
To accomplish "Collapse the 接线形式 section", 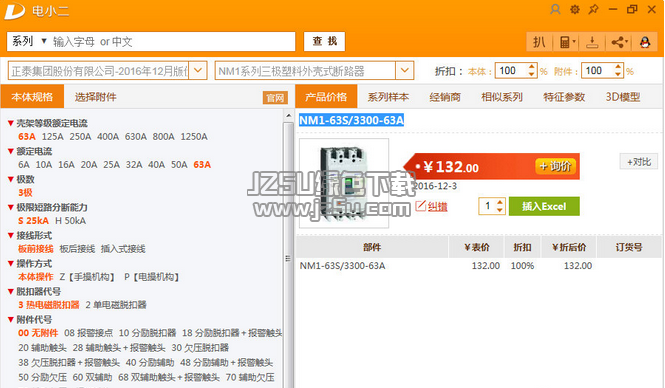I will [11, 235].
